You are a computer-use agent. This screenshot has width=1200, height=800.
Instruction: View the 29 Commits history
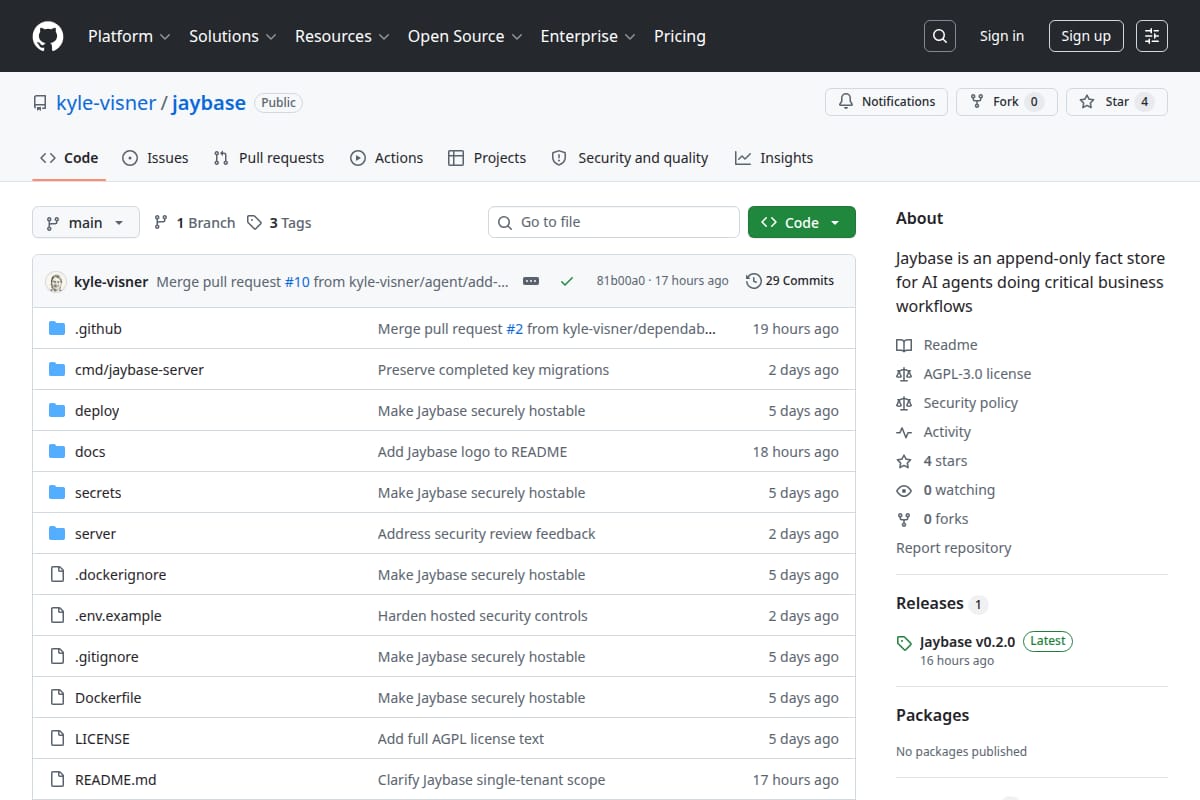(790, 281)
